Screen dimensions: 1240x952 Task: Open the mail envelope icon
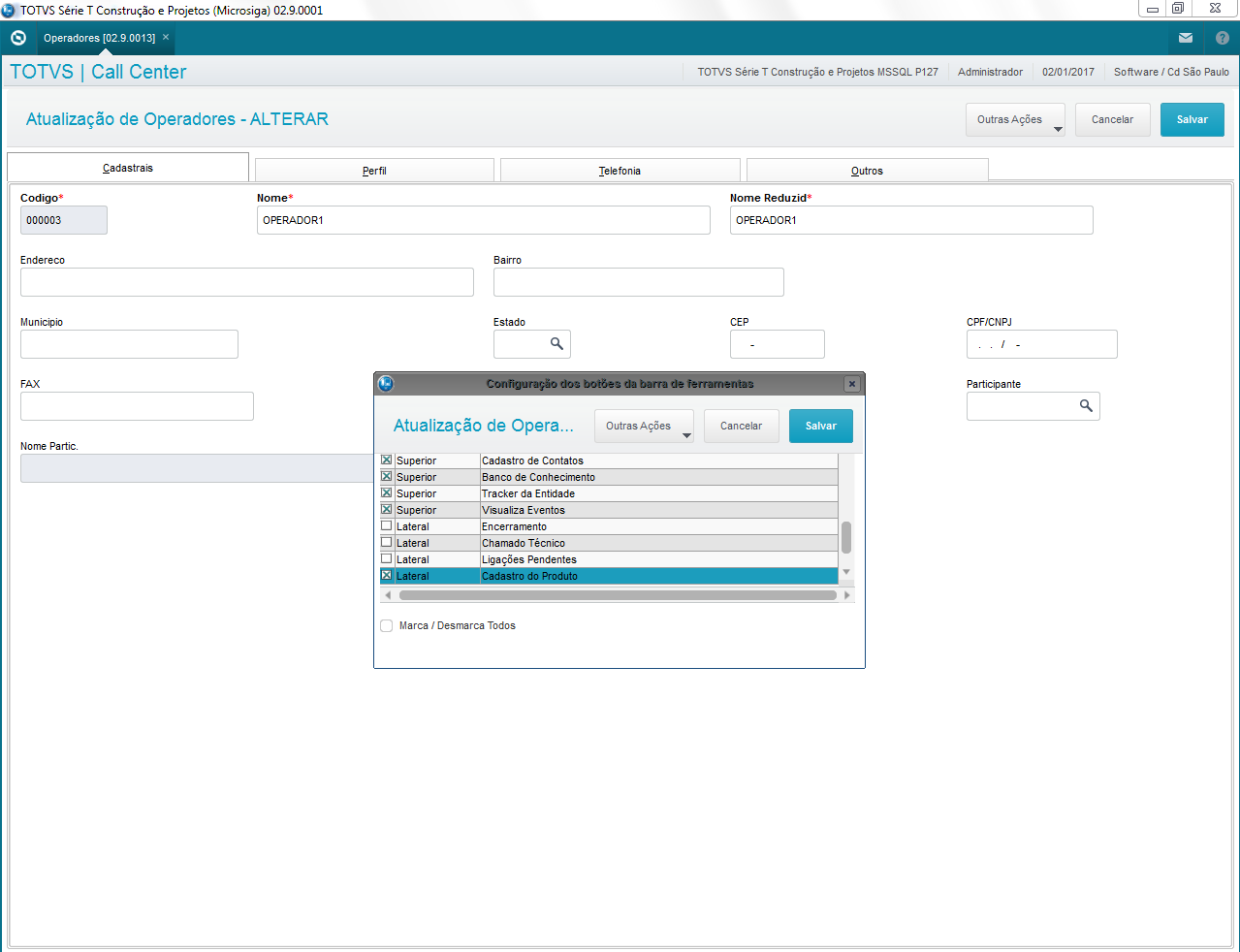point(1186,38)
